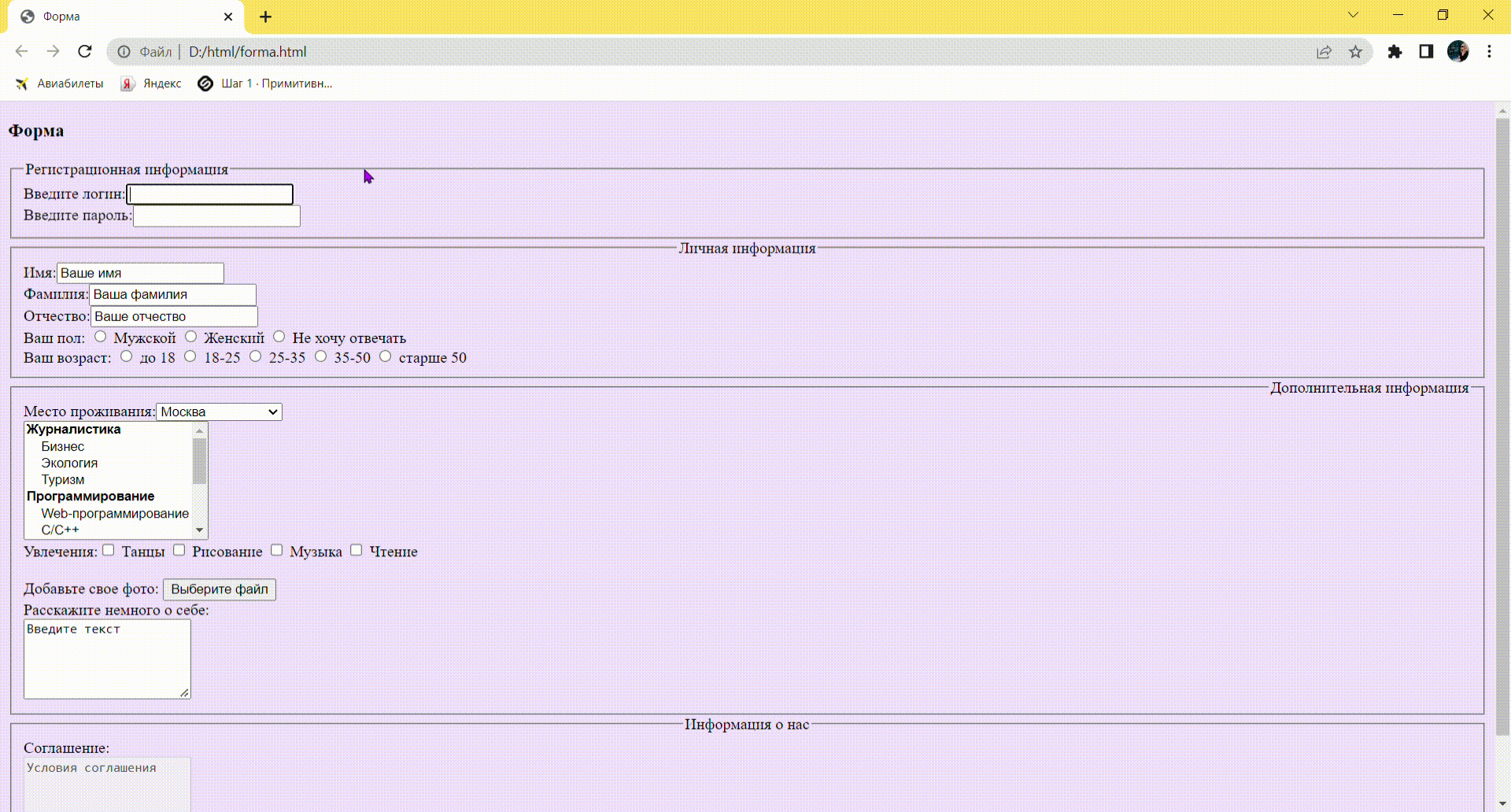
Task: Reload the page with the refresh icon
Action: [x=85, y=51]
